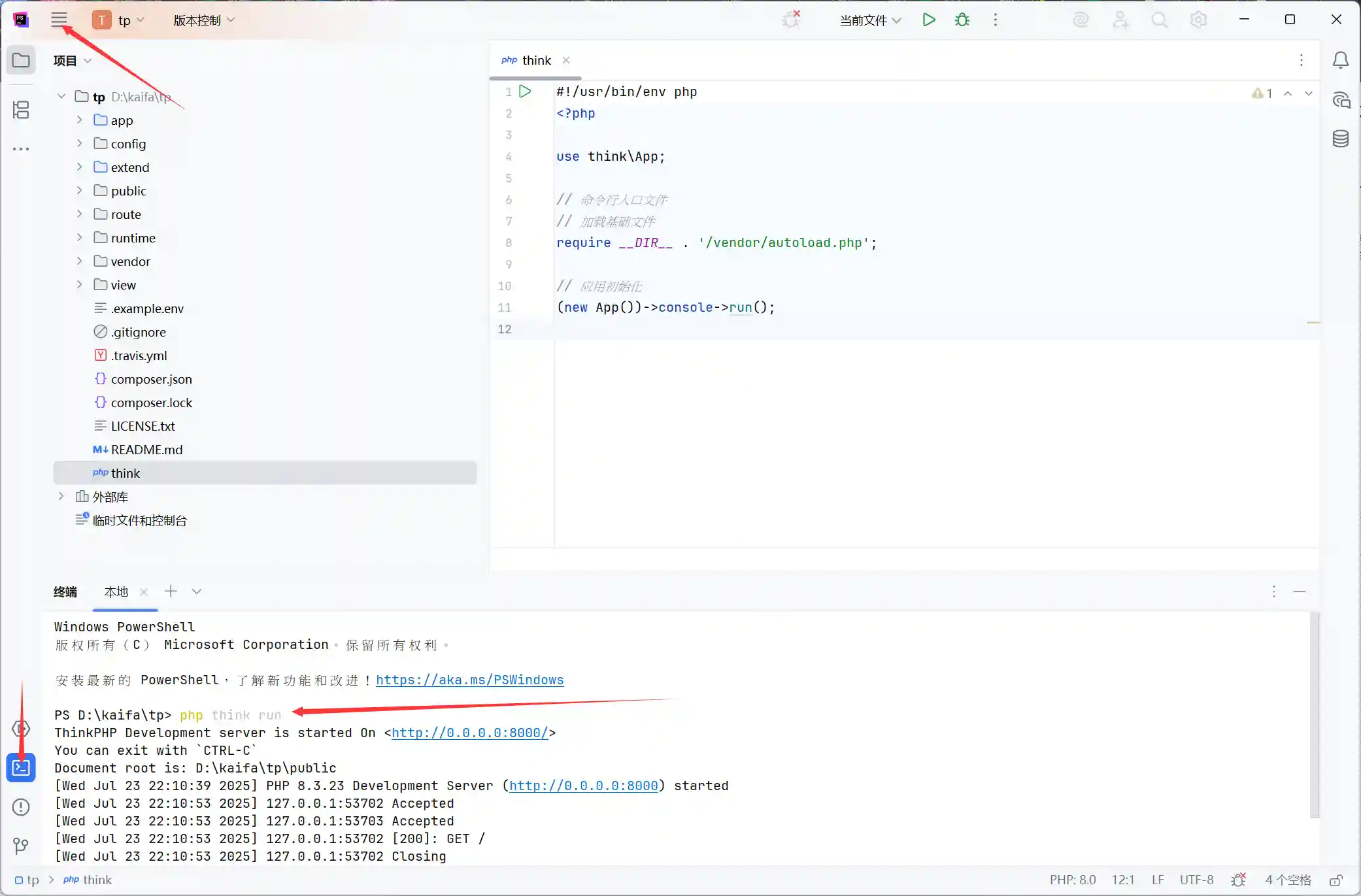Switch to the 本地 terminal tab
1361x896 pixels.
tap(116, 591)
